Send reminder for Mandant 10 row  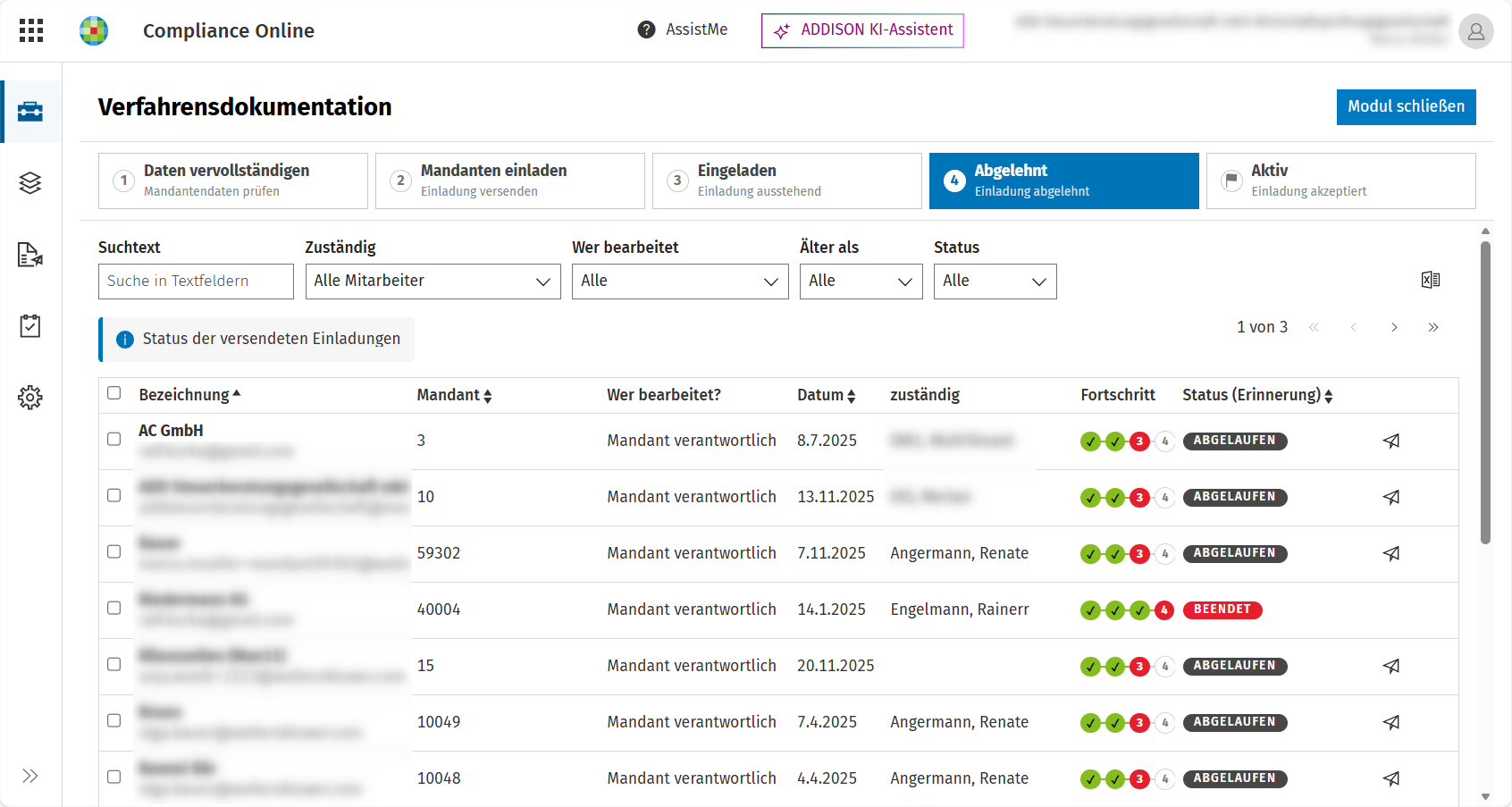coord(1391,497)
